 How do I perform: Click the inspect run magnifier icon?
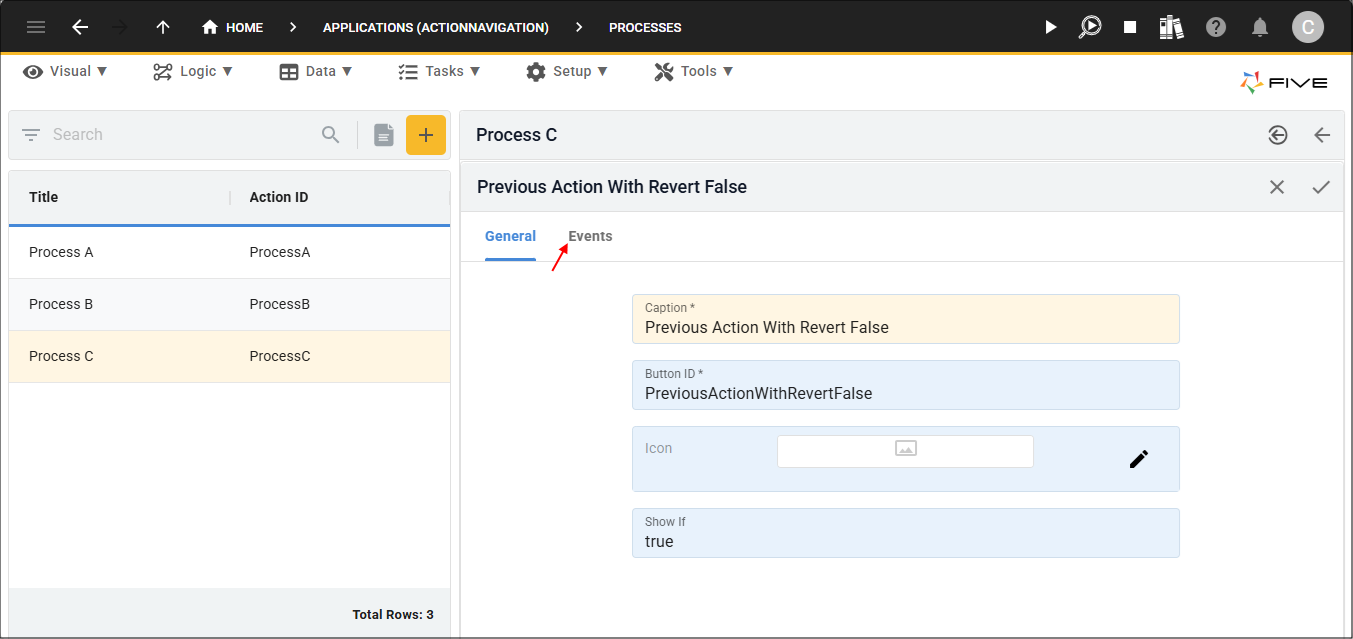tap(1090, 27)
